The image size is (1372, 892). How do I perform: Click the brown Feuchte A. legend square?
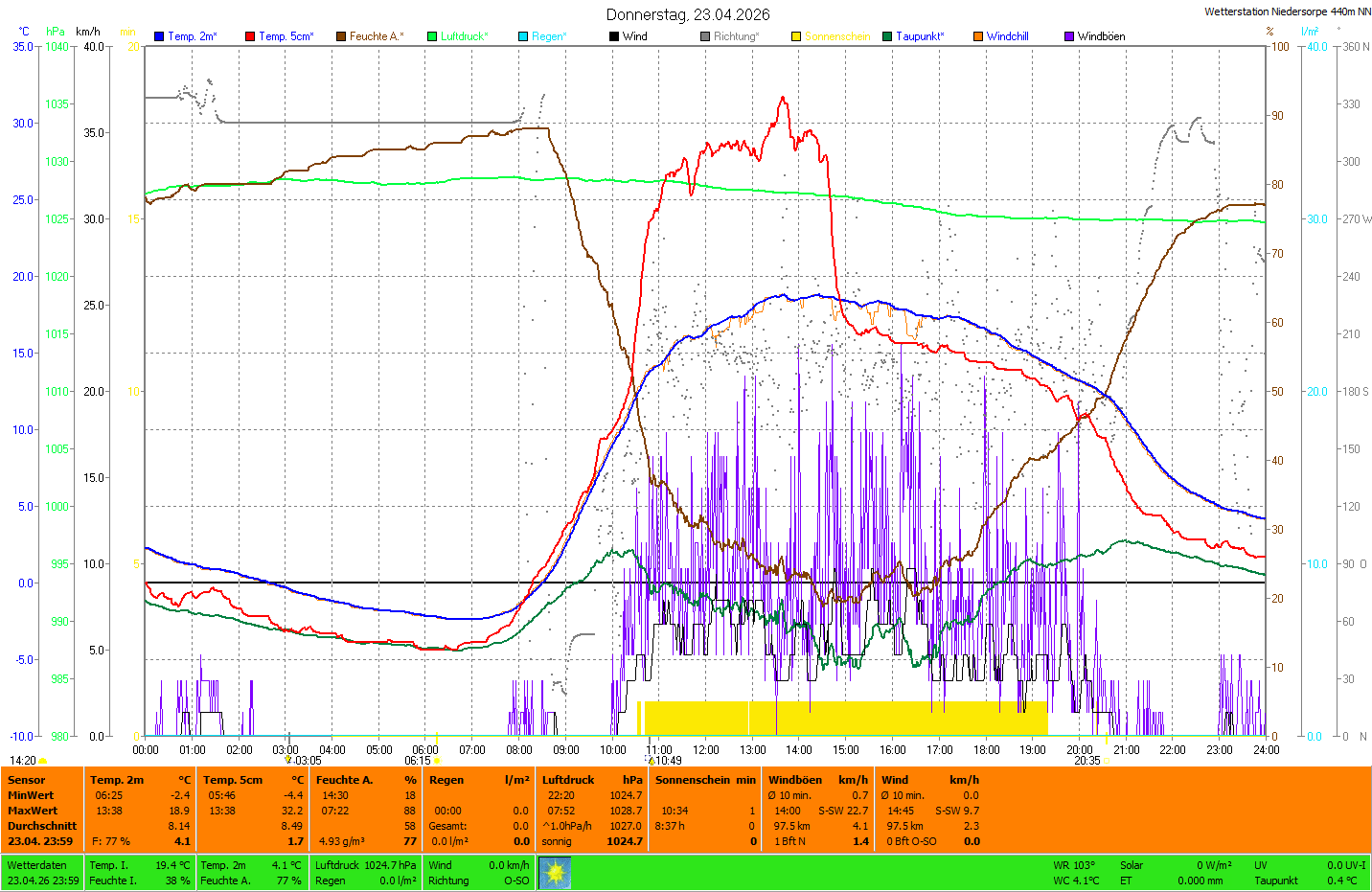click(341, 36)
